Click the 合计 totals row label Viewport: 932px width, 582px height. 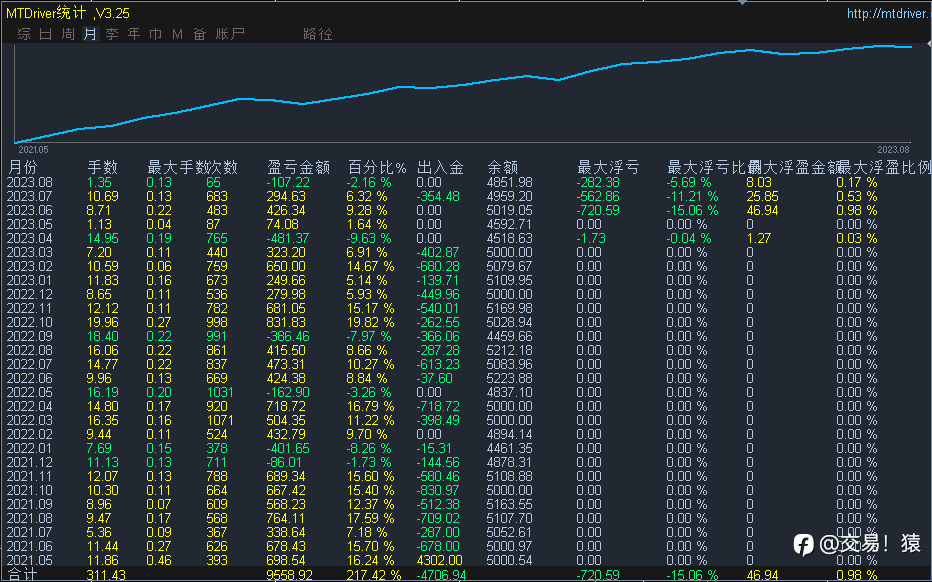(x=21, y=575)
